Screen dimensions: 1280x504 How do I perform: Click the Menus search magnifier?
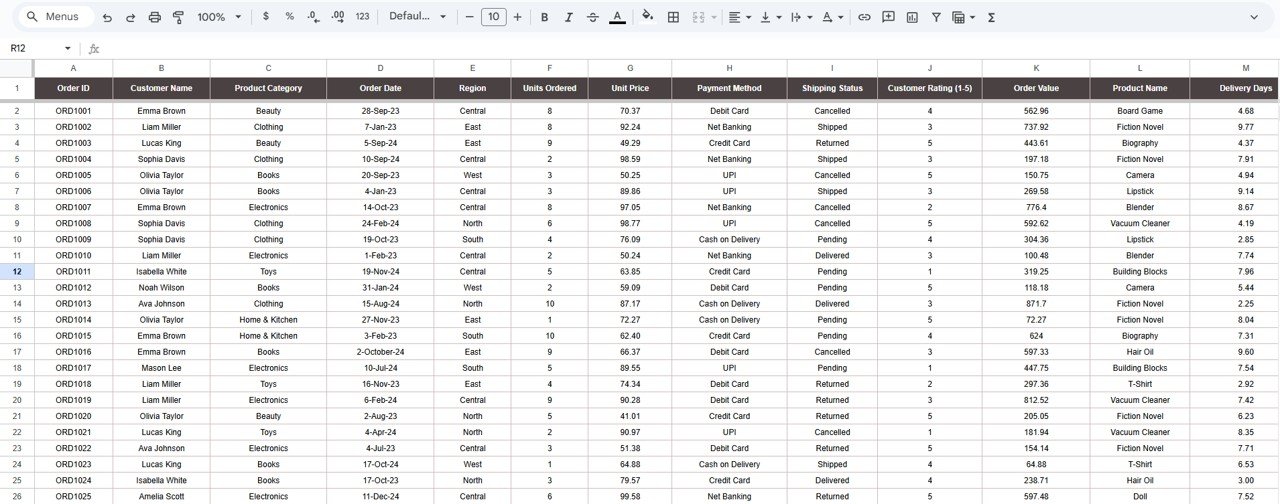pos(32,17)
